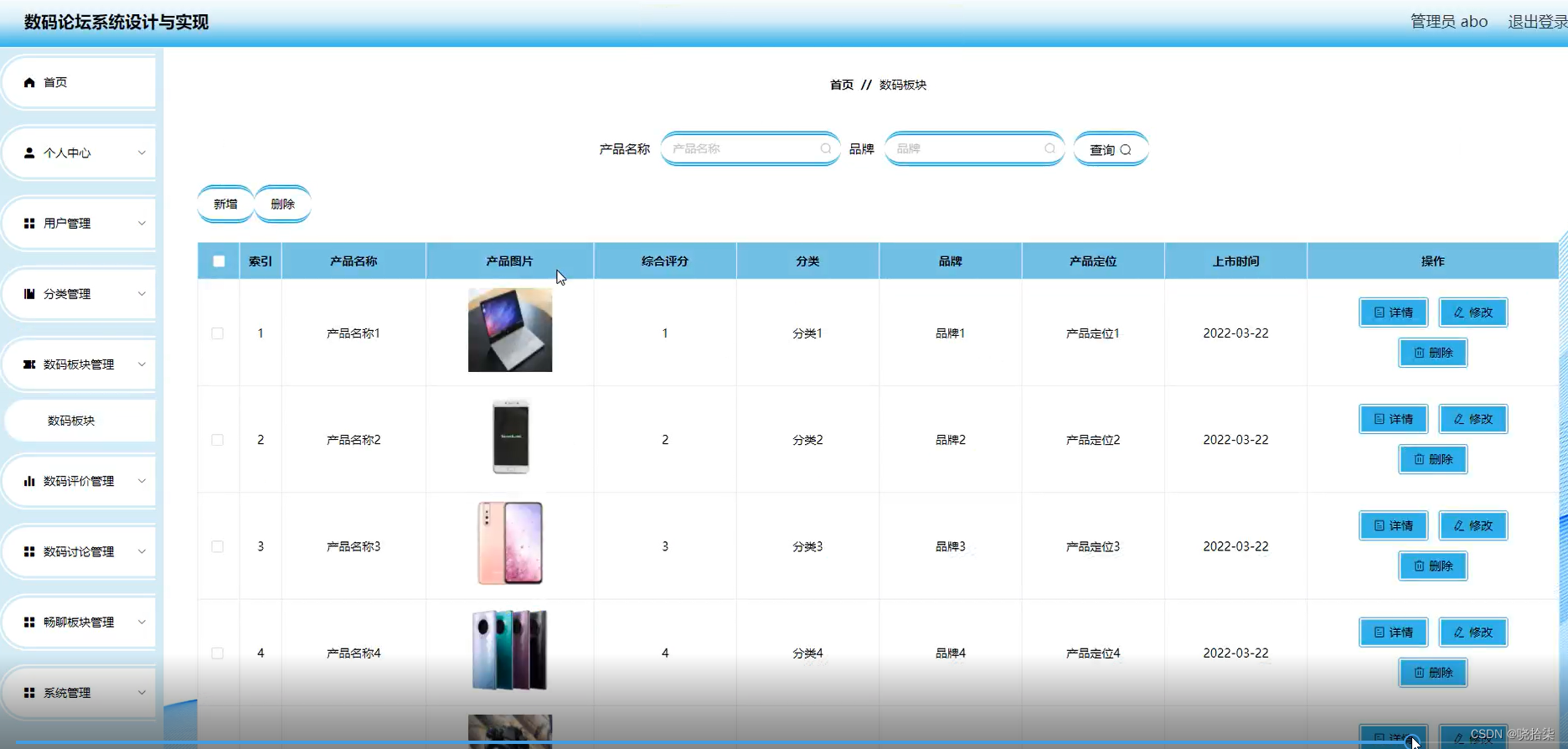
Task: Click 修改 for 产品名称3 row
Action: coord(1473,525)
